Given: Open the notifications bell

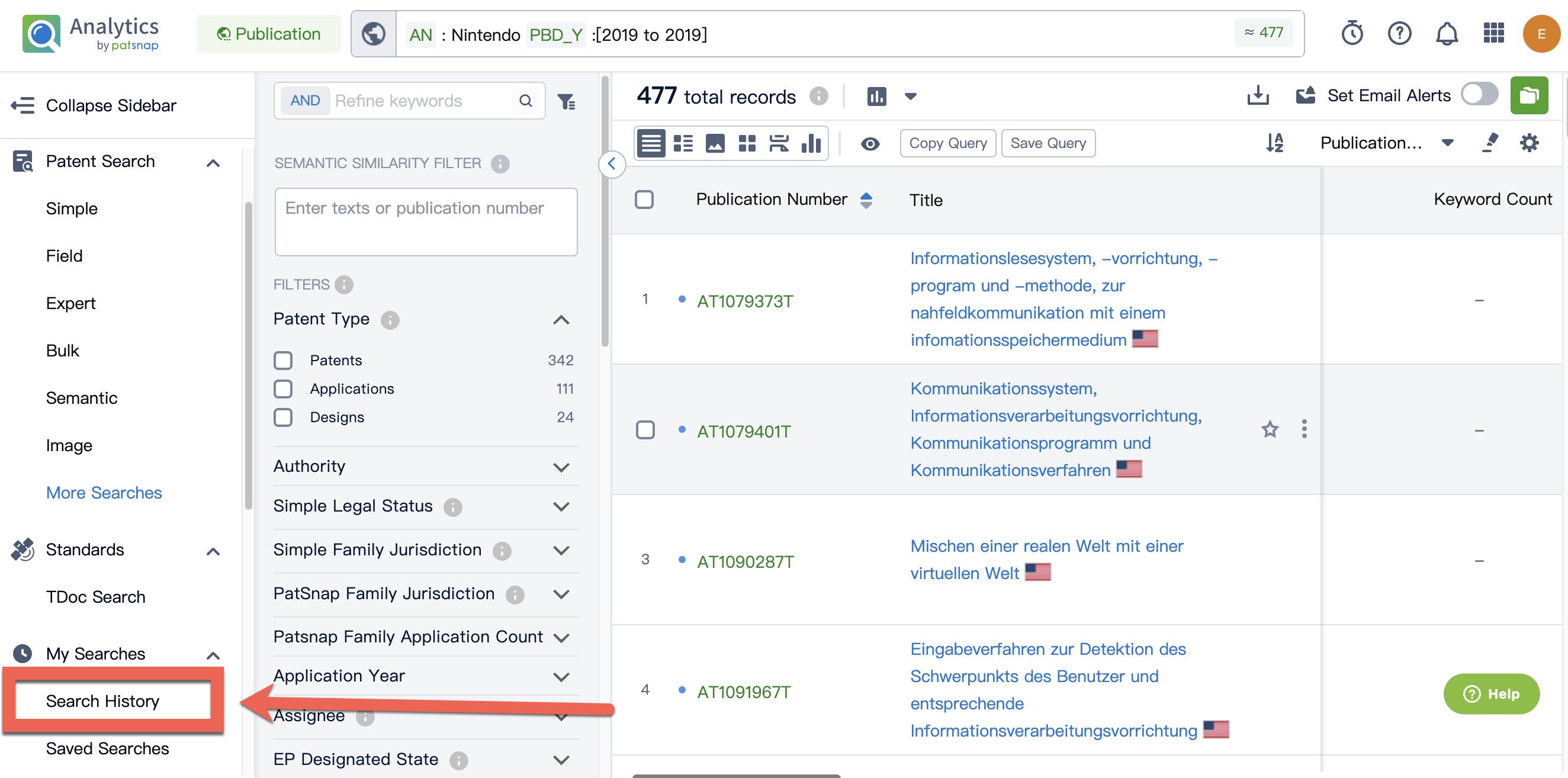Looking at the screenshot, I should click(x=1446, y=34).
